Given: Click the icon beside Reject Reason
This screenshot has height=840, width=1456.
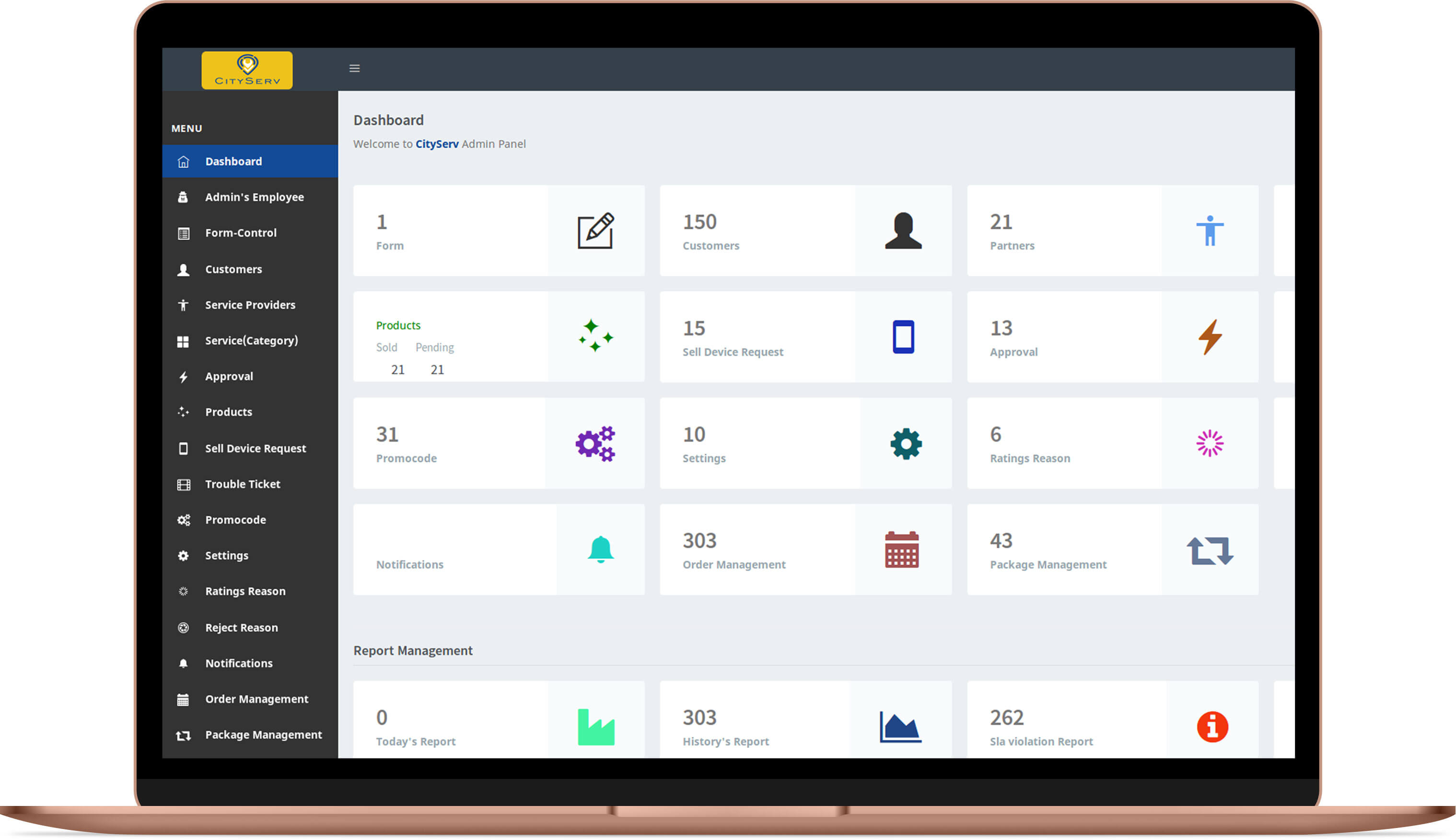Looking at the screenshot, I should (x=183, y=628).
